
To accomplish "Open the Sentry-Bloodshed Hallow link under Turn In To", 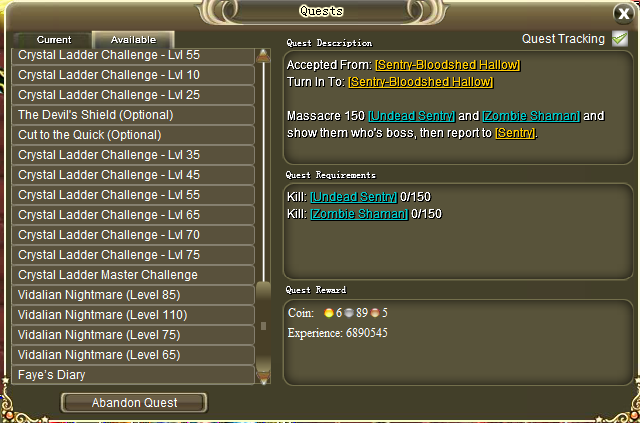I will coord(421,82).
